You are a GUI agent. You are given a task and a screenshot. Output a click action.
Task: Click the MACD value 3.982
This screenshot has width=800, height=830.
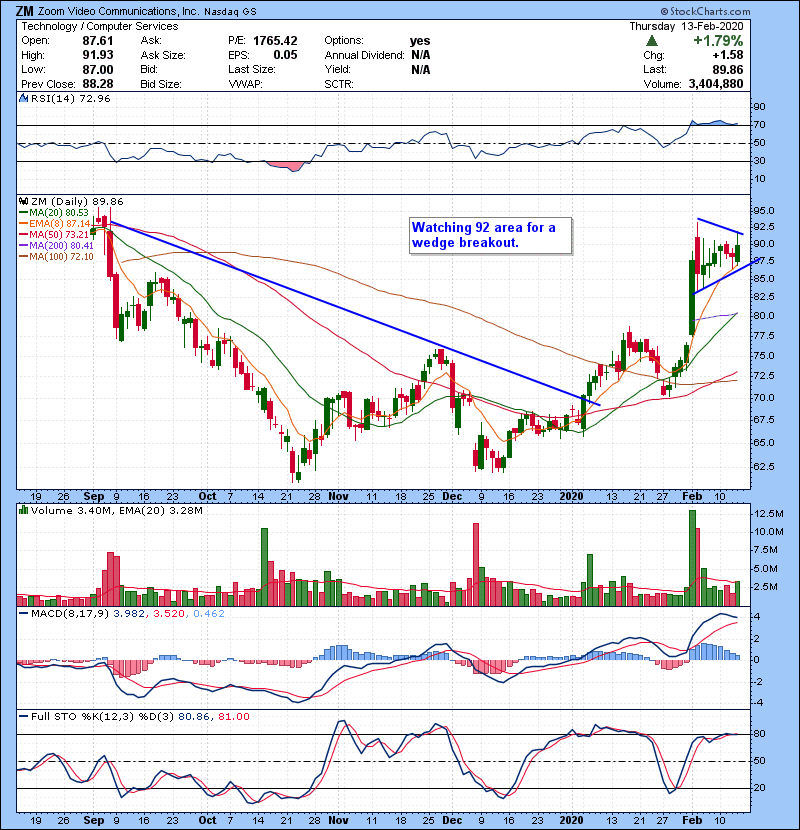(129, 614)
